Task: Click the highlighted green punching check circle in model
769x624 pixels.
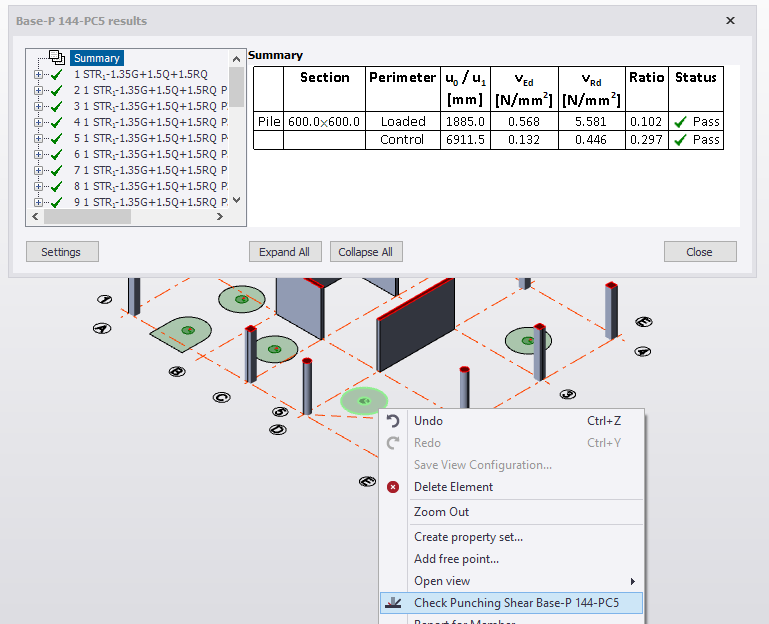Action: click(x=364, y=401)
